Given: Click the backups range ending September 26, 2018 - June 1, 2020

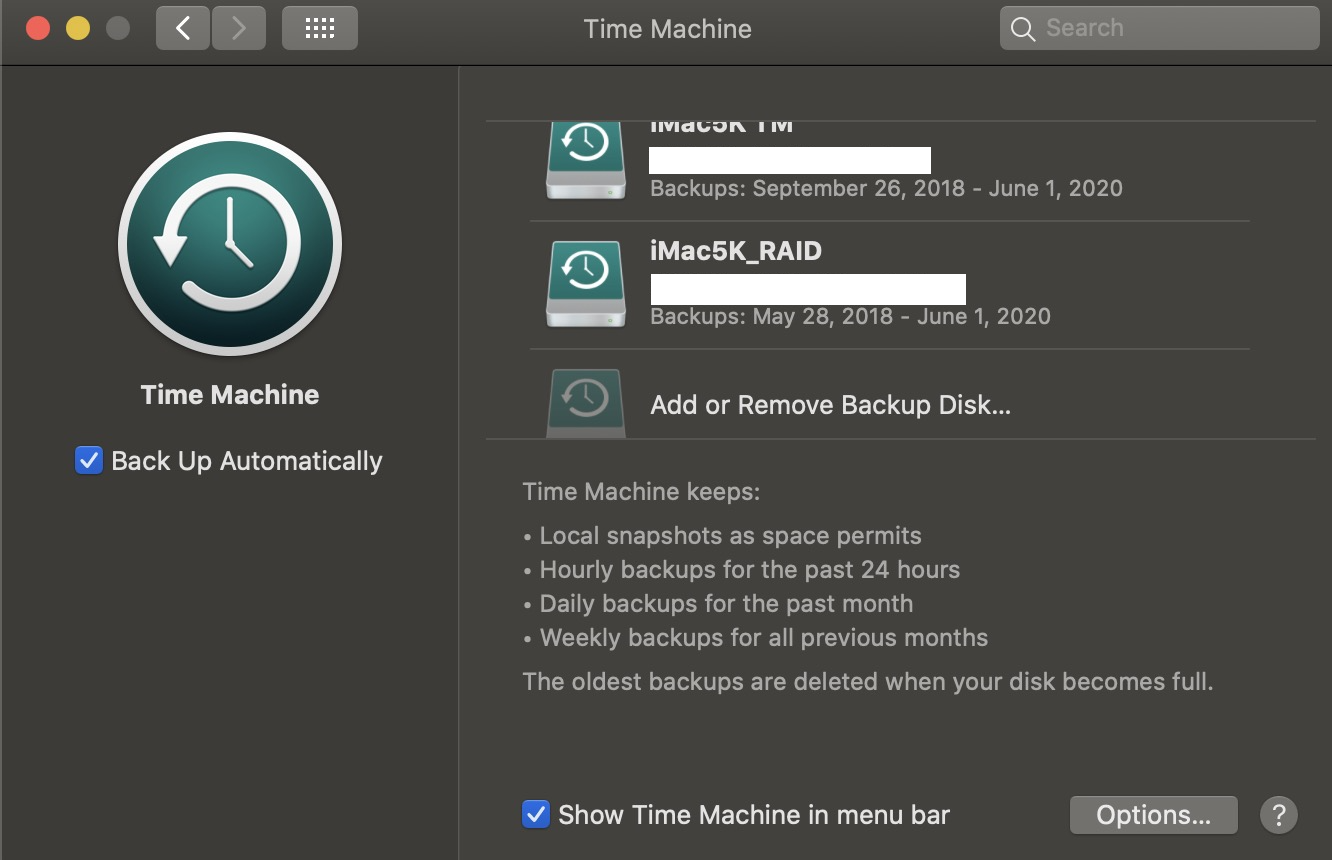Looking at the screenshot, I should (x=886, y=189).
